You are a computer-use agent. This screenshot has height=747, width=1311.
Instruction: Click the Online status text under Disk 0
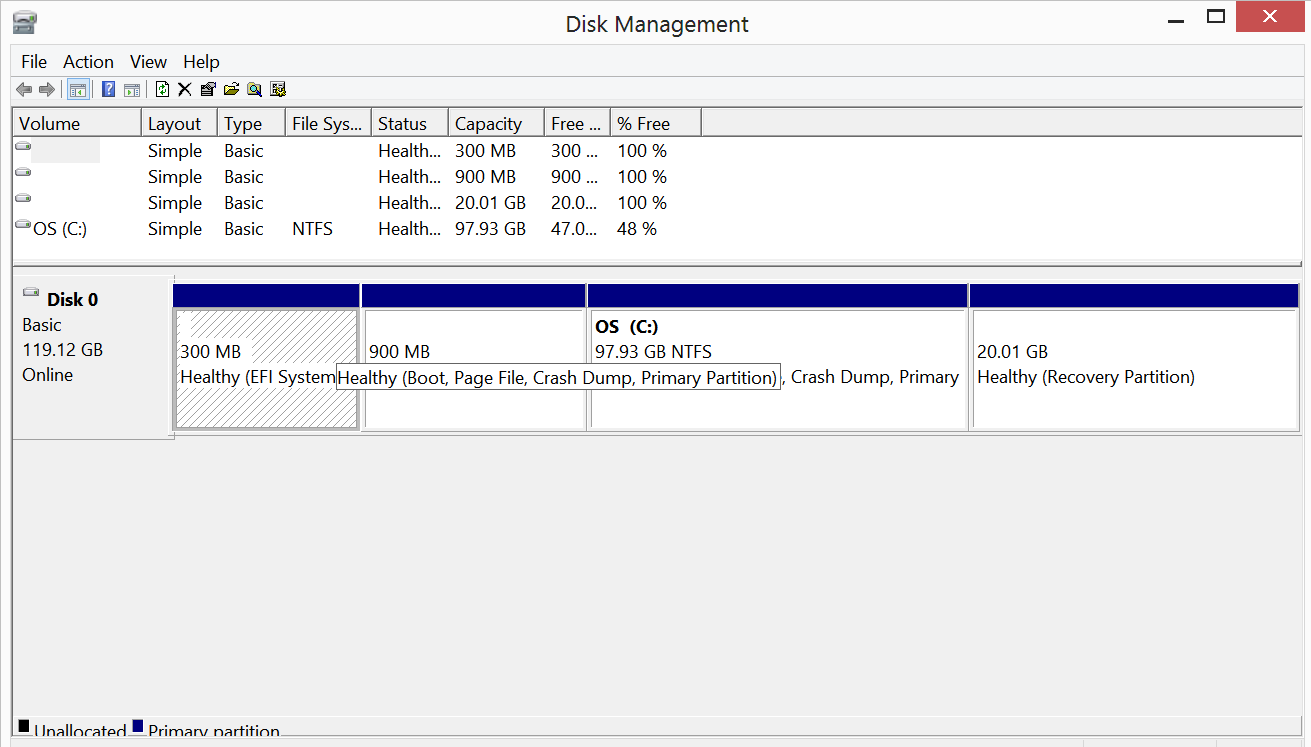click(47, 375)
